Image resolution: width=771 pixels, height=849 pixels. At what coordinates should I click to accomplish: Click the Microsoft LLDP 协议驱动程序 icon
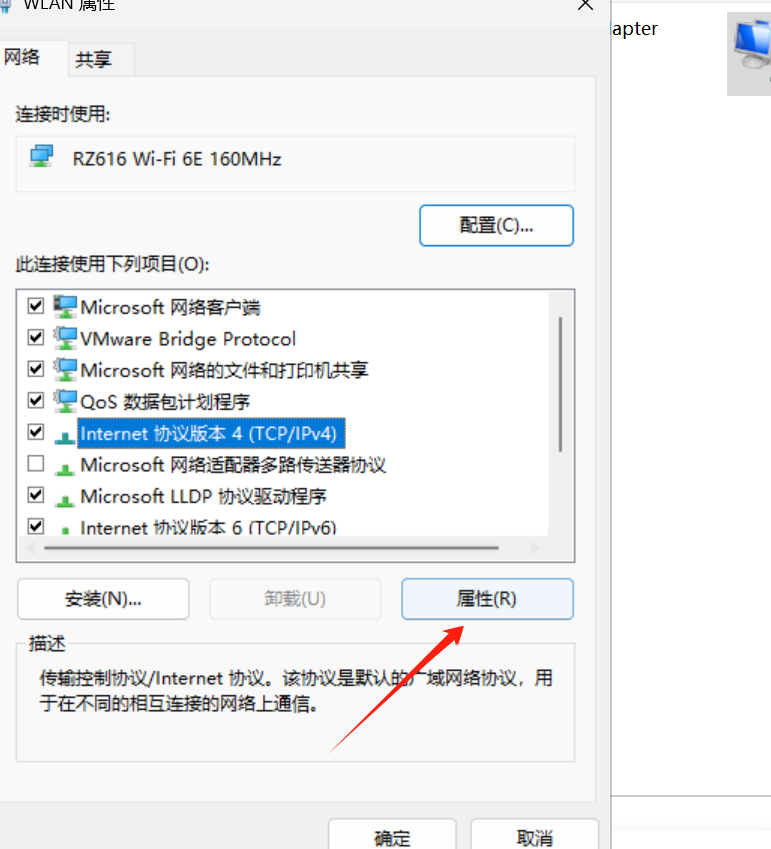point(65,500)
